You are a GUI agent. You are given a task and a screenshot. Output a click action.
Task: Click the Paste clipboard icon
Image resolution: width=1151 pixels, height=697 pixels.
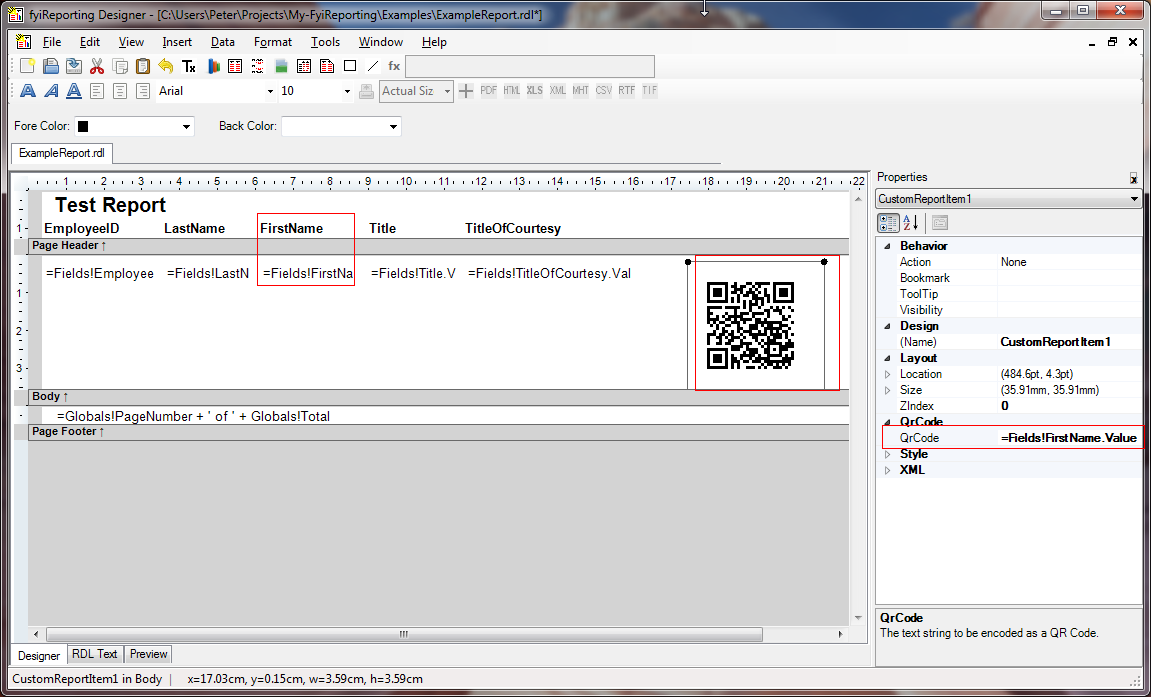(x=142, y=66)
